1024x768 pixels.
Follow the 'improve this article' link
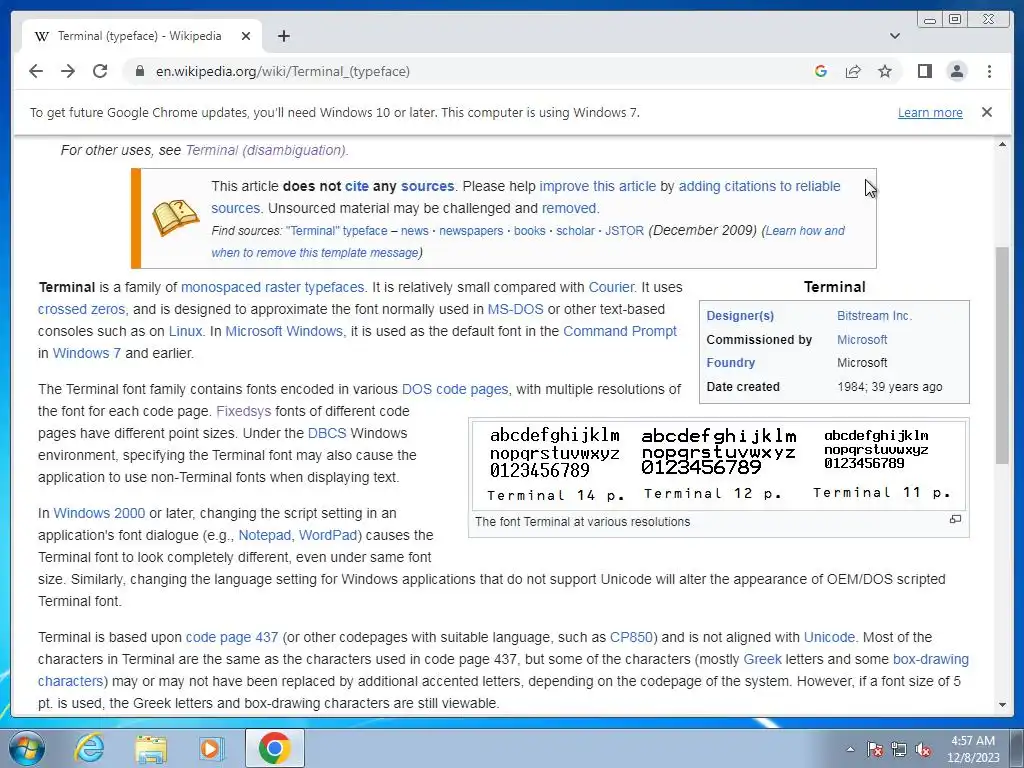[x=598, y=186]
